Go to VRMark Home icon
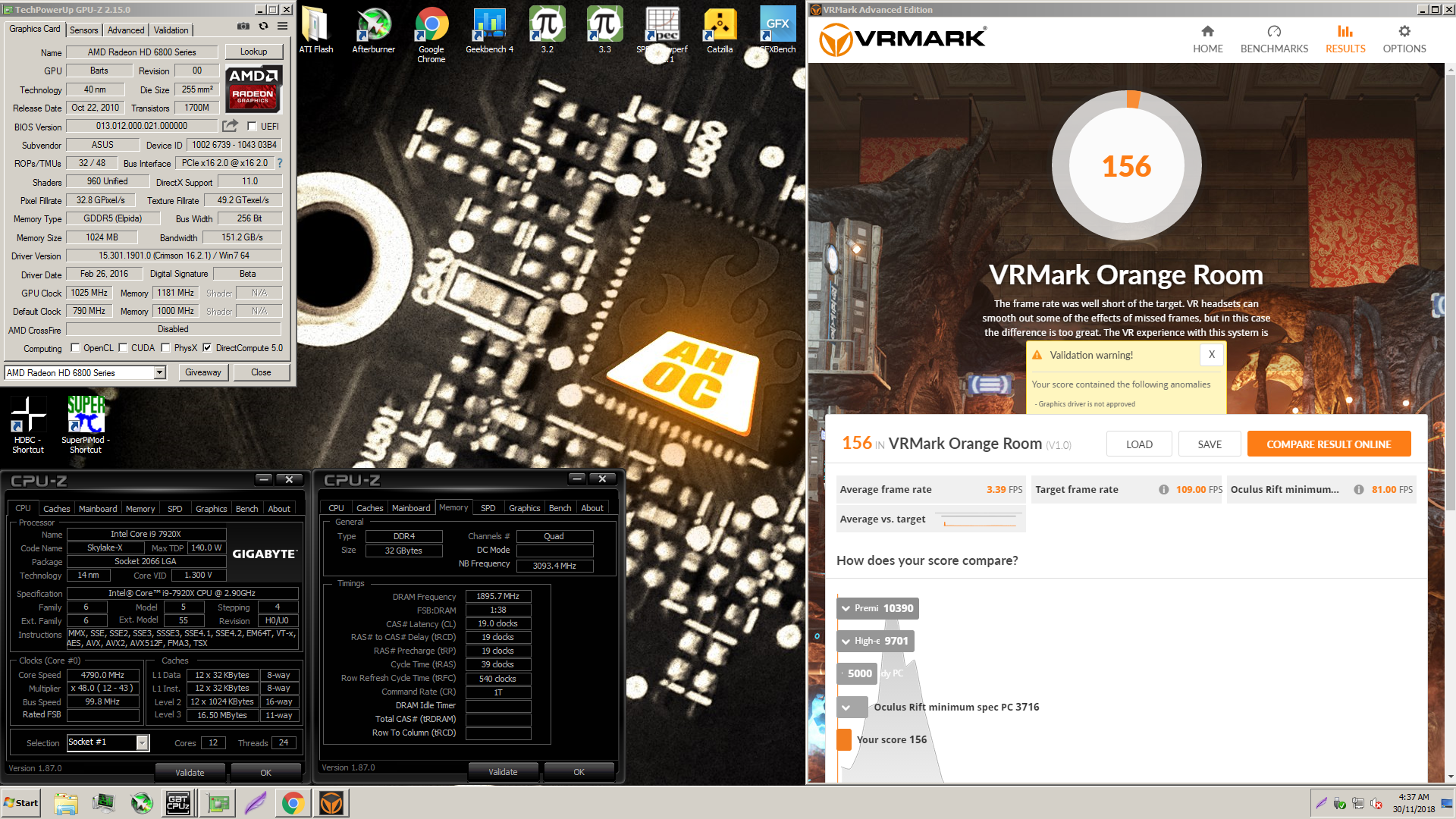The height and width of the screenshot is (819, 1456). (x=1207, y=31)
